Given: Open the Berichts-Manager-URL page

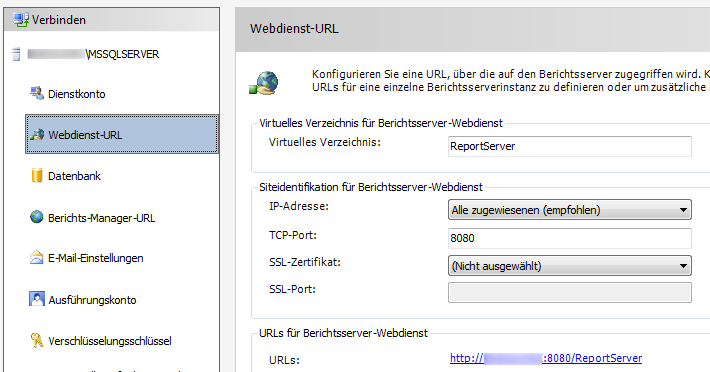Looking at the screenshot, I should pos(101,218).
